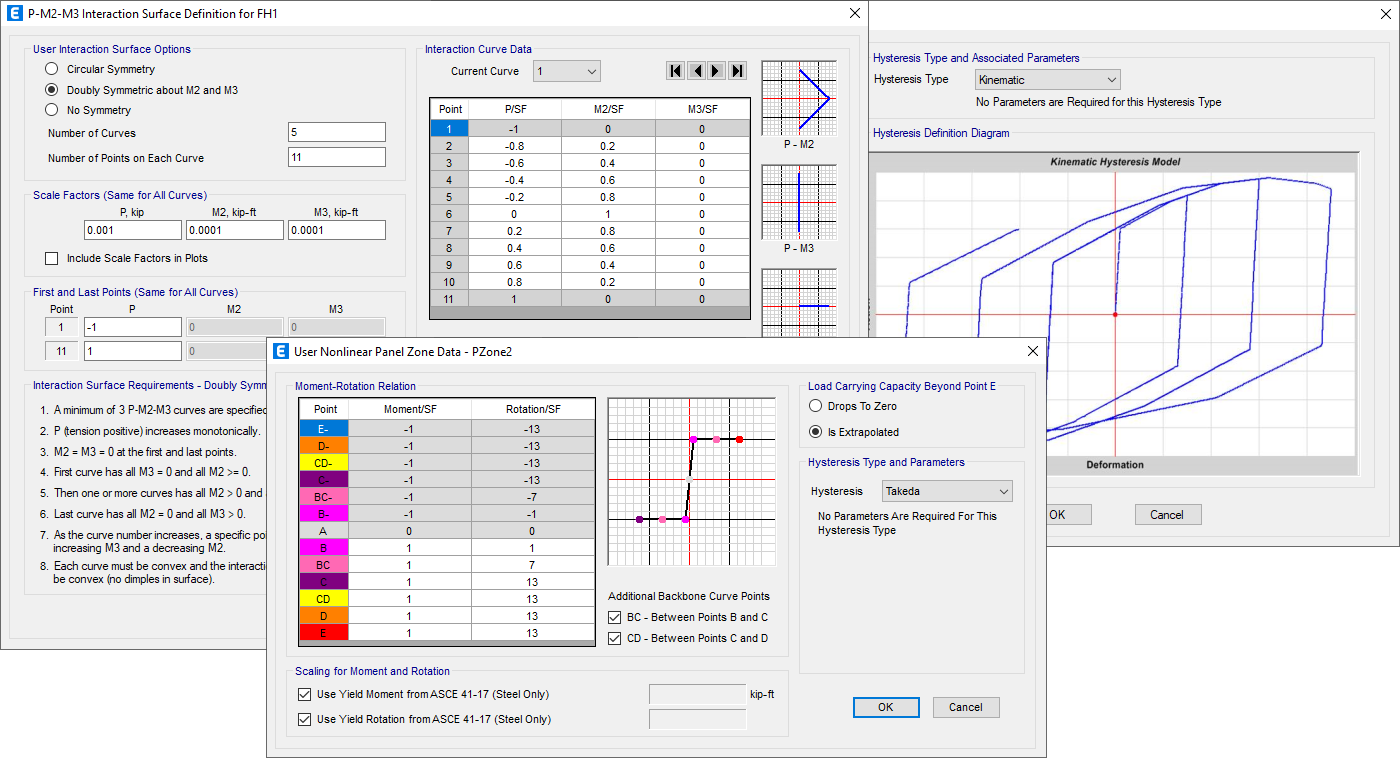The width and height of the screenshot is (1400, 758).
Task: Click the ETABS icon on the PZone2 dialog
Action: tap(281, 350)
